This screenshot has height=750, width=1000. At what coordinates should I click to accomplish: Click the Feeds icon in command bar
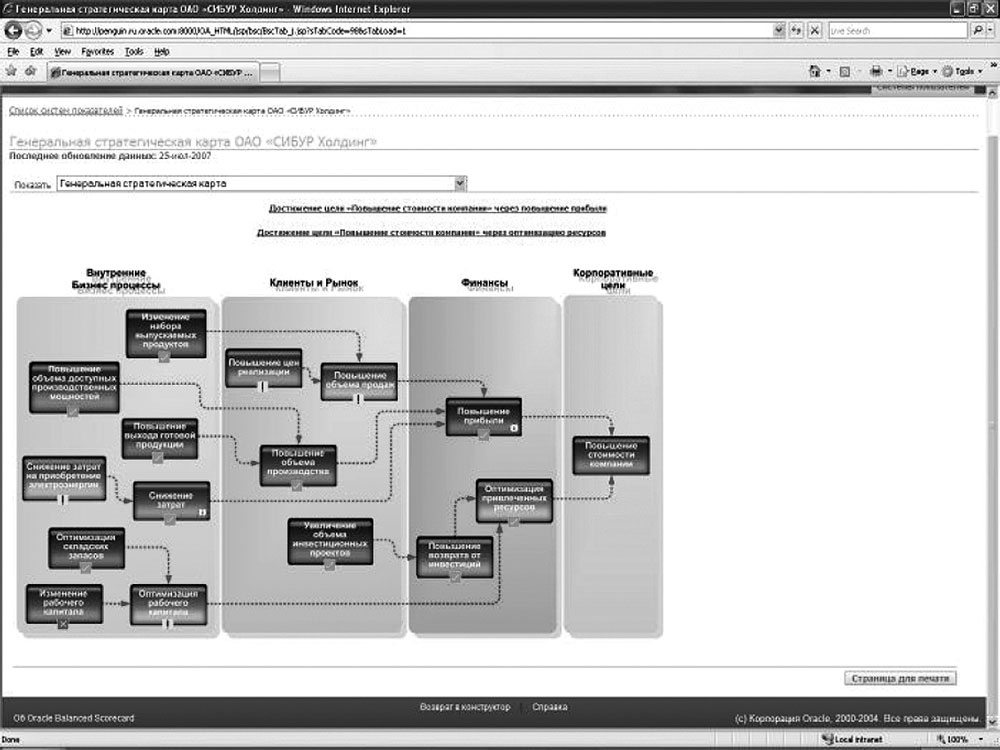[844, 72]
